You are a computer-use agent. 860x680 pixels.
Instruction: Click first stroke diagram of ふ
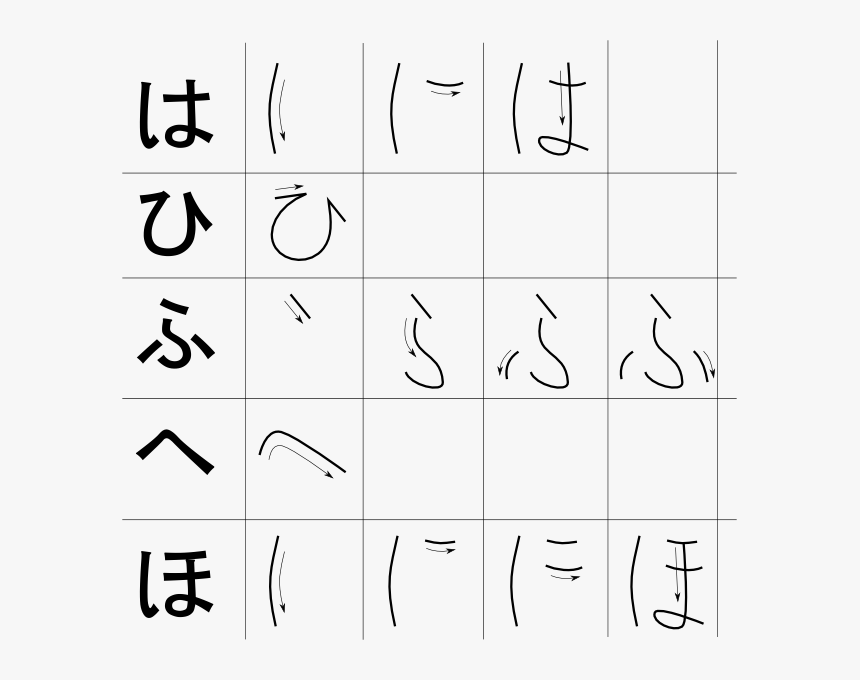pyautogui.click(x=297, y=309)
